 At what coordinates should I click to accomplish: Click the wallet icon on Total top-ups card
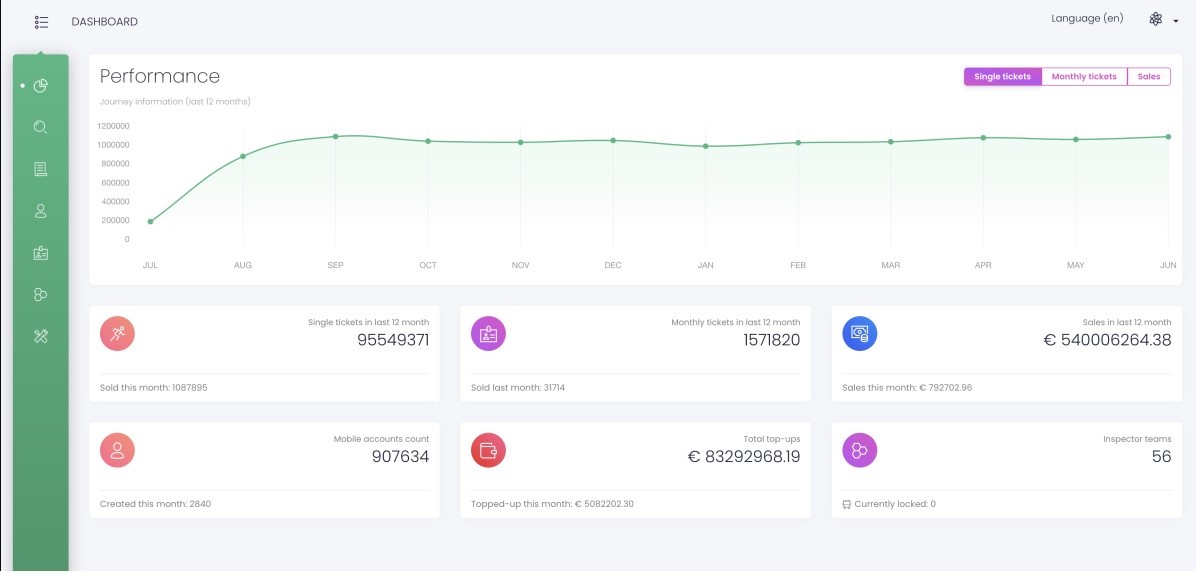pos(488,449)
